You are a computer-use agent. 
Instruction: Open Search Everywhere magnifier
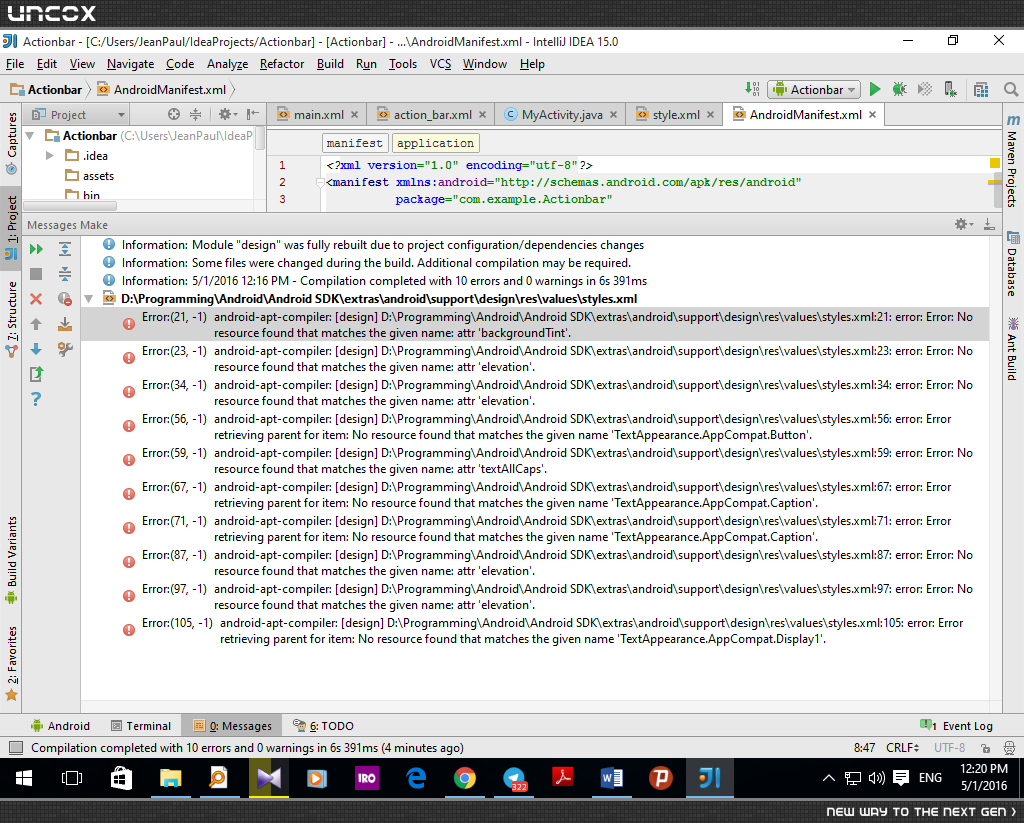1010,89
